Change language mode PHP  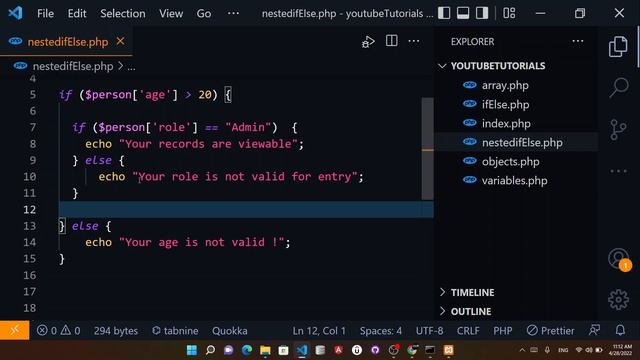503,331
